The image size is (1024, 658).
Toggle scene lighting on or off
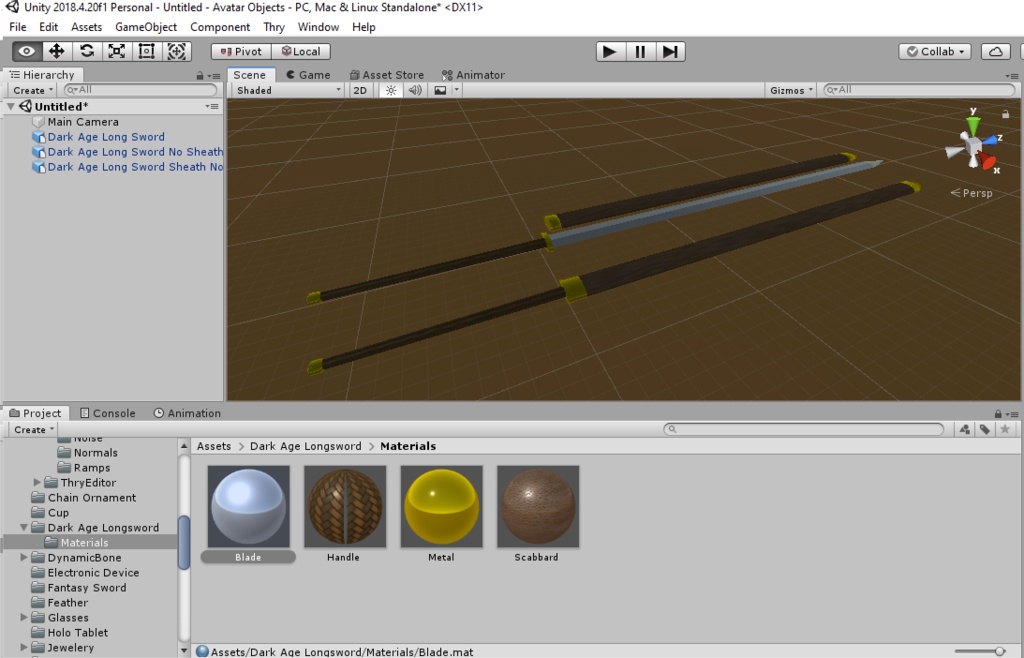389,89
